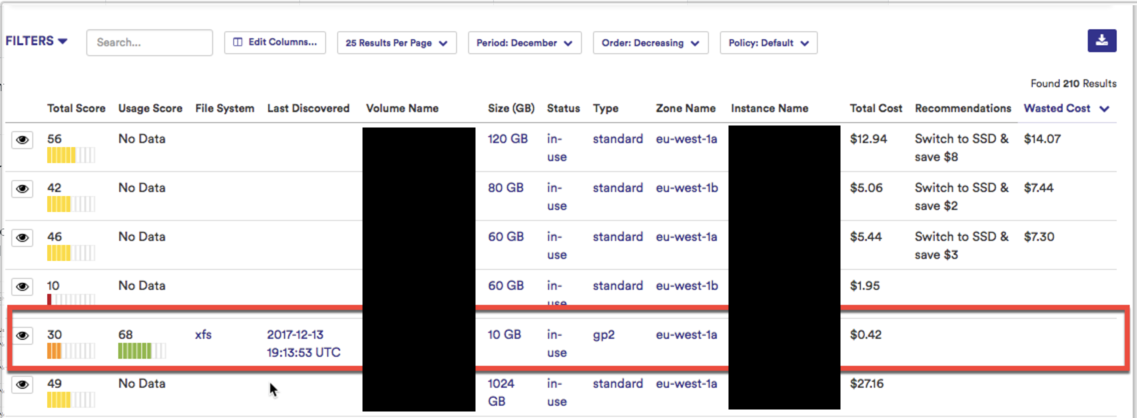Open the Order: Decreasing dropdown
Screen dimensions: 1137x418
click(650, 43)
